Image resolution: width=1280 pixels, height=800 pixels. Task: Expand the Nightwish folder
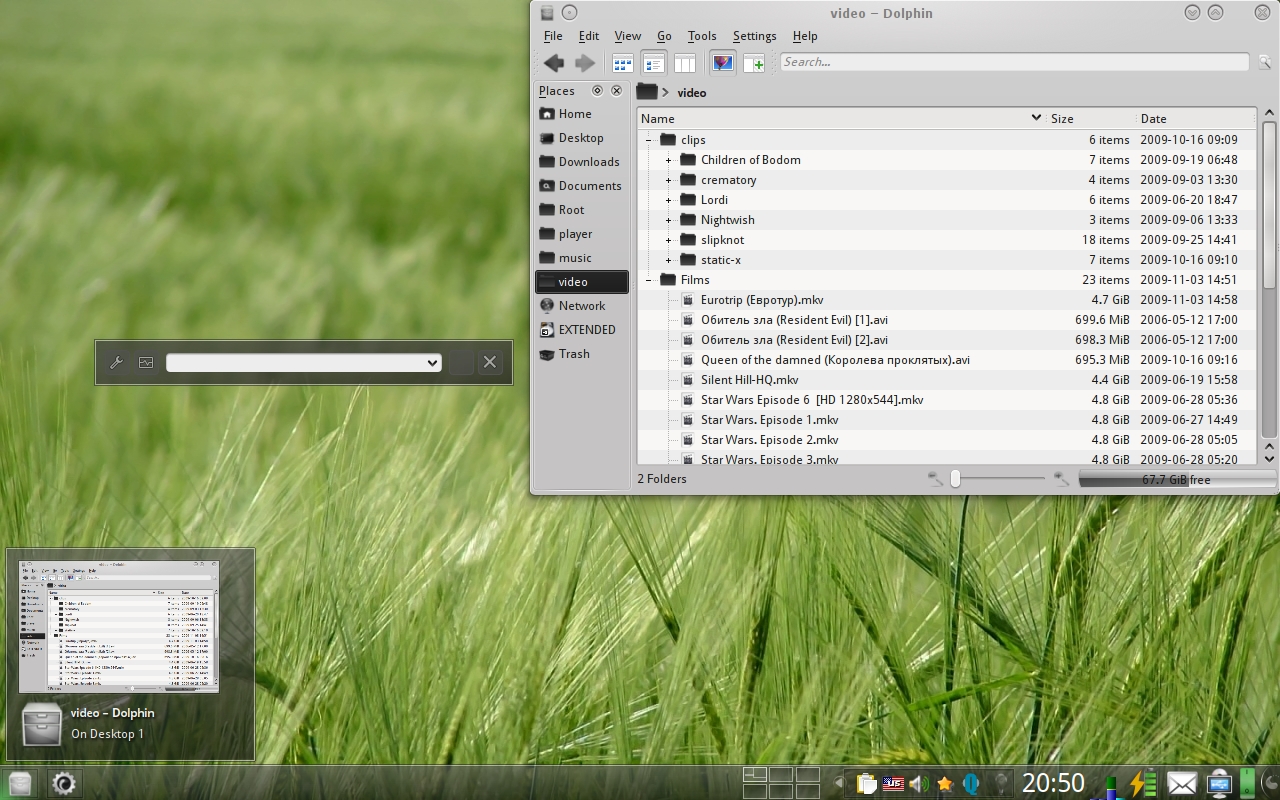coord(669,220)
